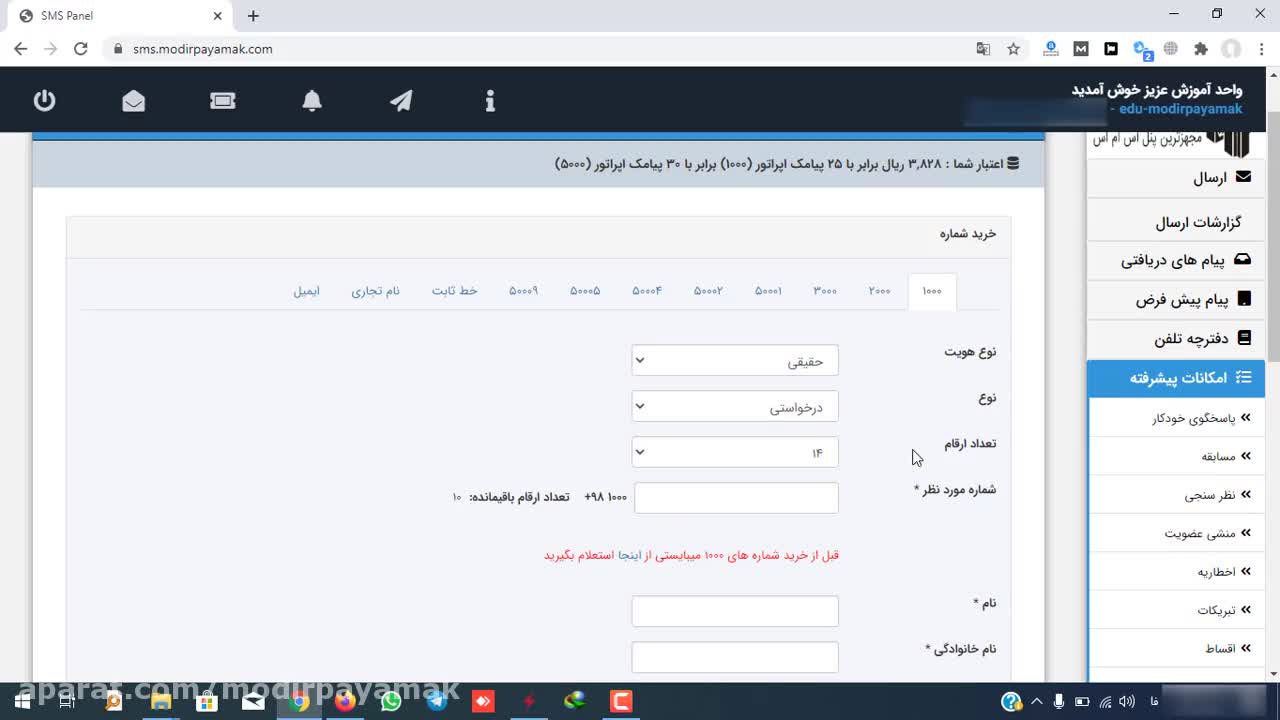Image resolution: width=1280 pixels, height=720 pixels.
Task: Click the power logout icon
Action: pos(44,101)
